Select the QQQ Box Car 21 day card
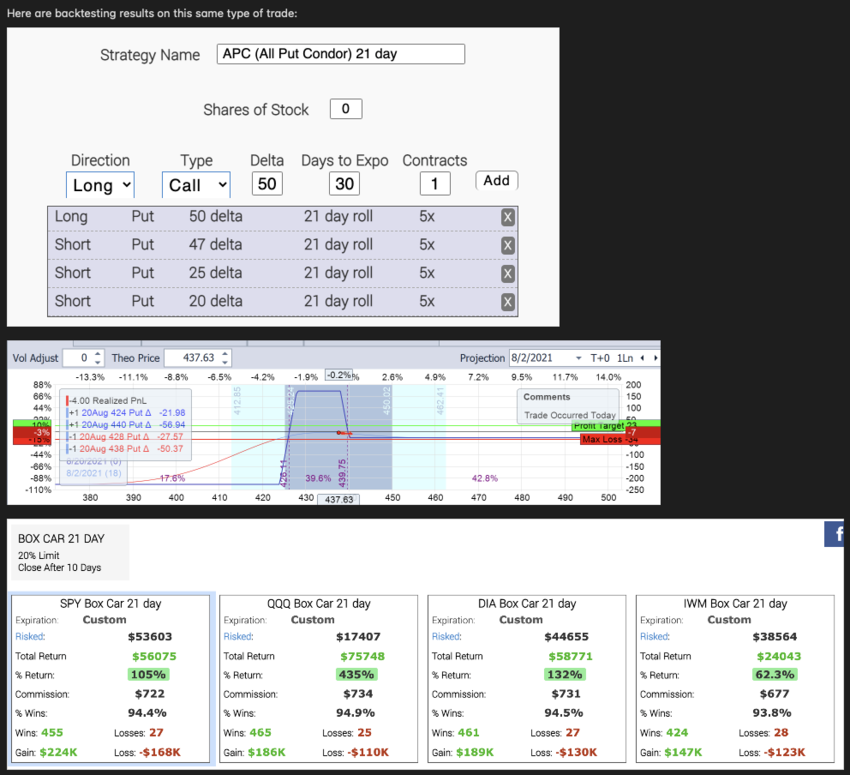The width and height of the screenshot is (850, 775). [319, 679]
